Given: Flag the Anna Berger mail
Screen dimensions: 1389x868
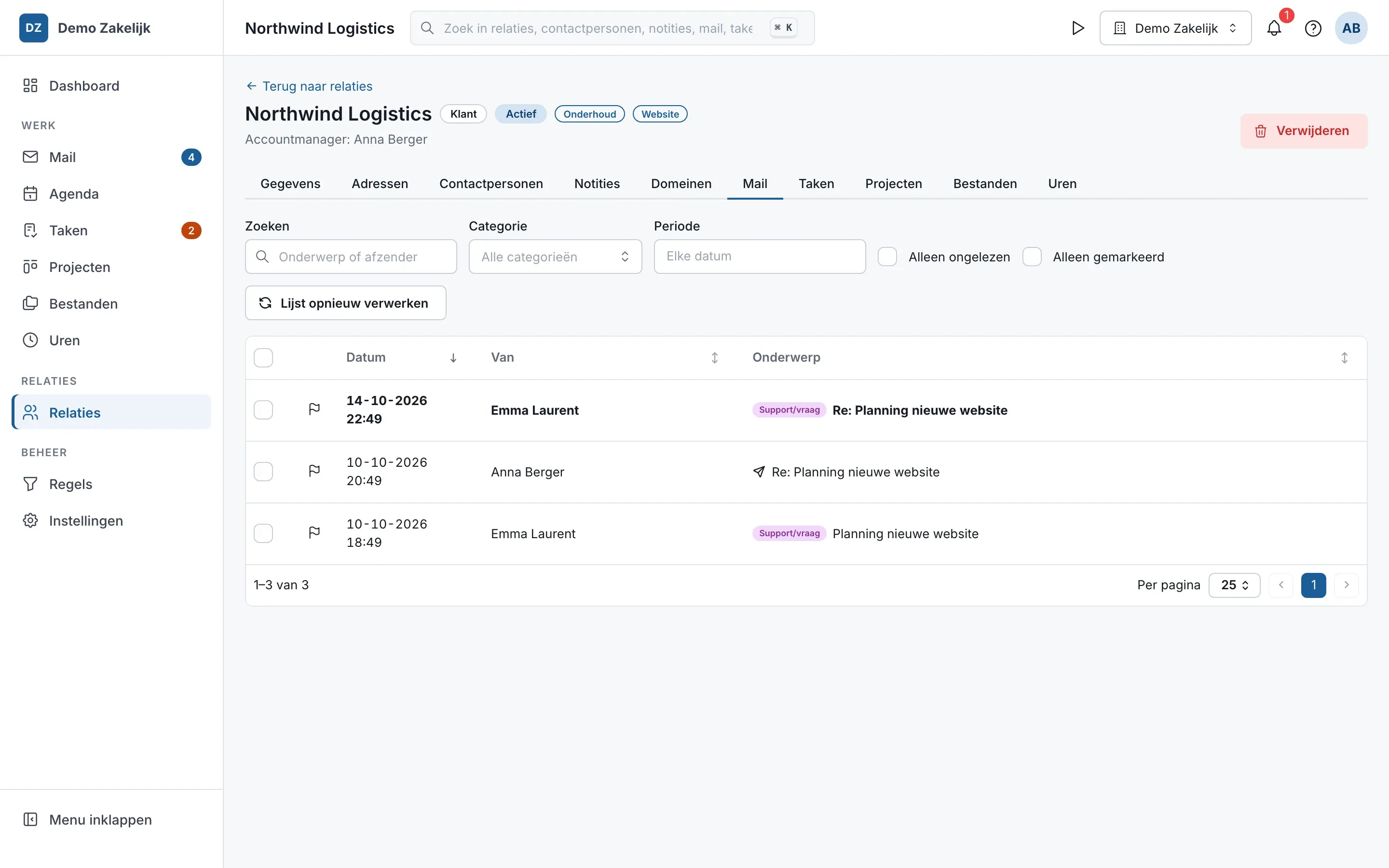Looking at the screenshot, I should coord(314,471).
